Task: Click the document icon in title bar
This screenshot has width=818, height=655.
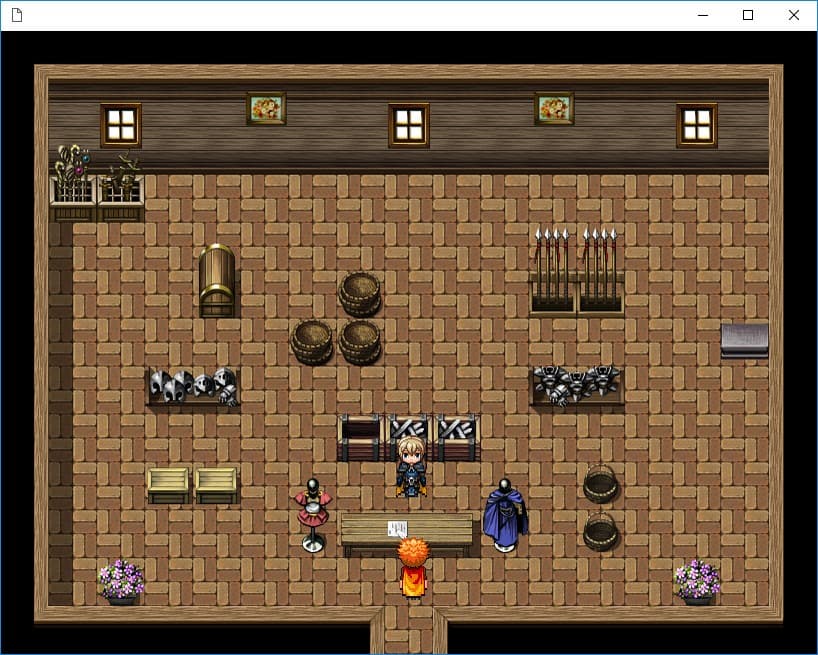Action: click(17, 15)
